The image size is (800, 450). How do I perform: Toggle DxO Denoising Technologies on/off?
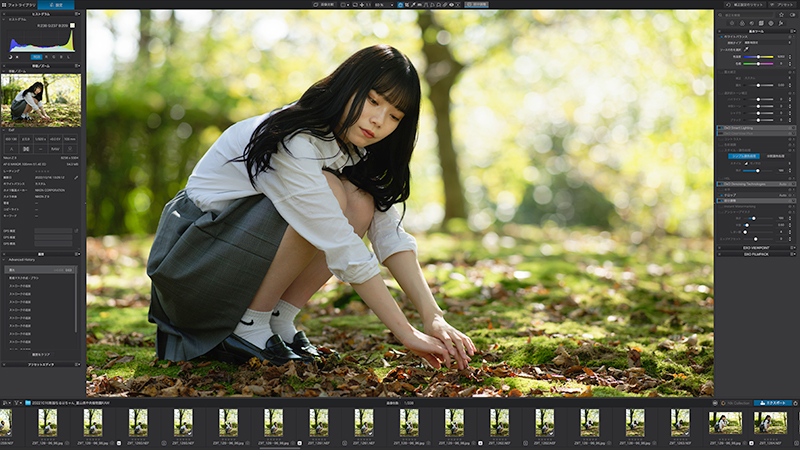(721, 184)
